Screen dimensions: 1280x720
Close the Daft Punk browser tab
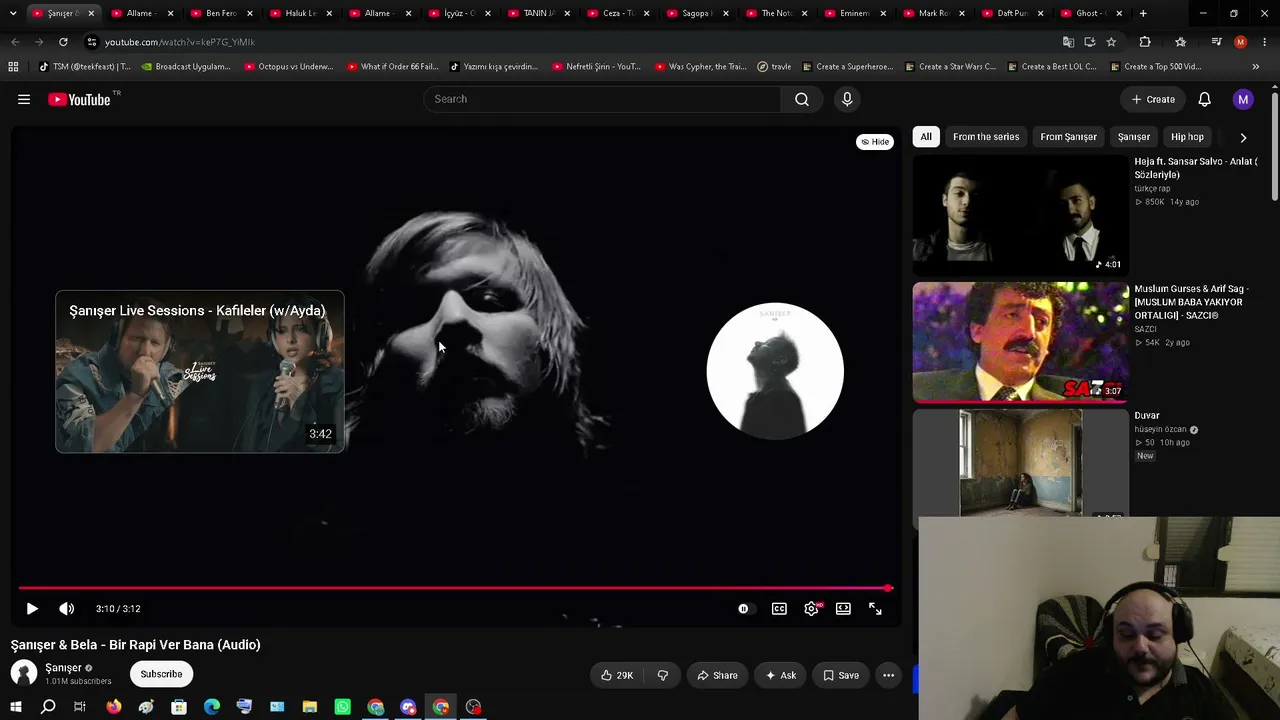tap(1041, 13)
